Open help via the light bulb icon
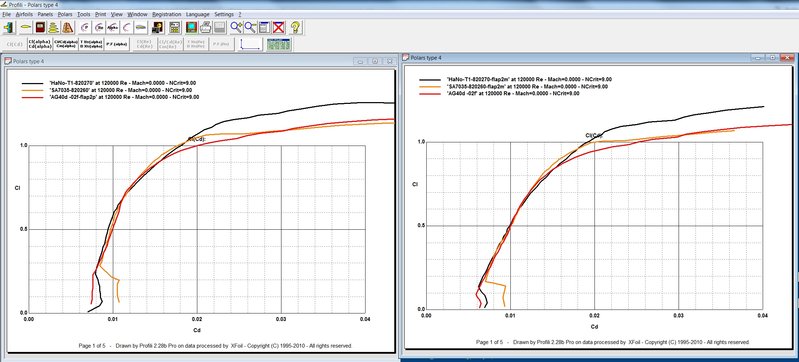This screenshot has height=362, width=799. coord(296,27)
